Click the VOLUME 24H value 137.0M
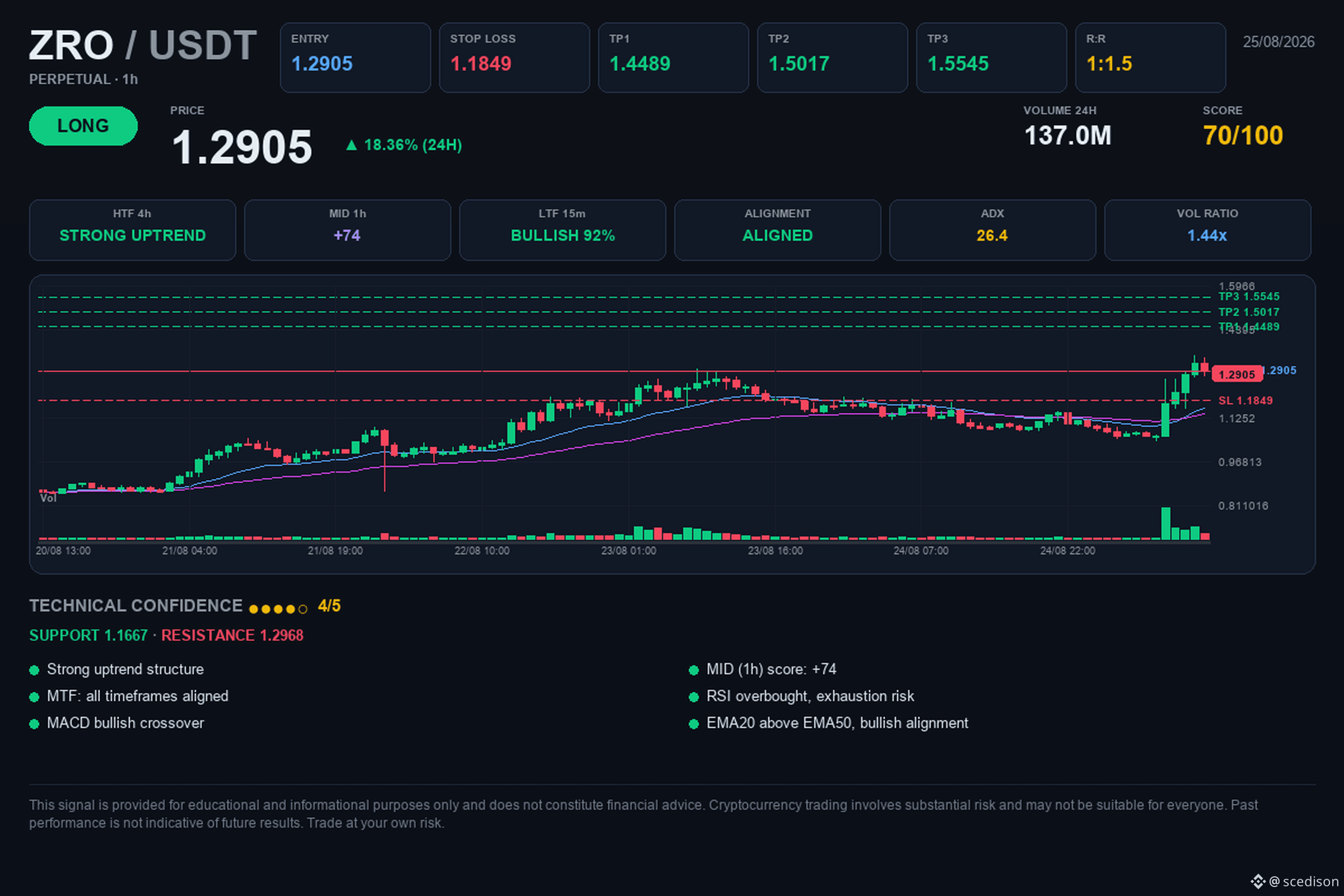The height and width of the screenshot is (896, 1344). click(1067, 136)
